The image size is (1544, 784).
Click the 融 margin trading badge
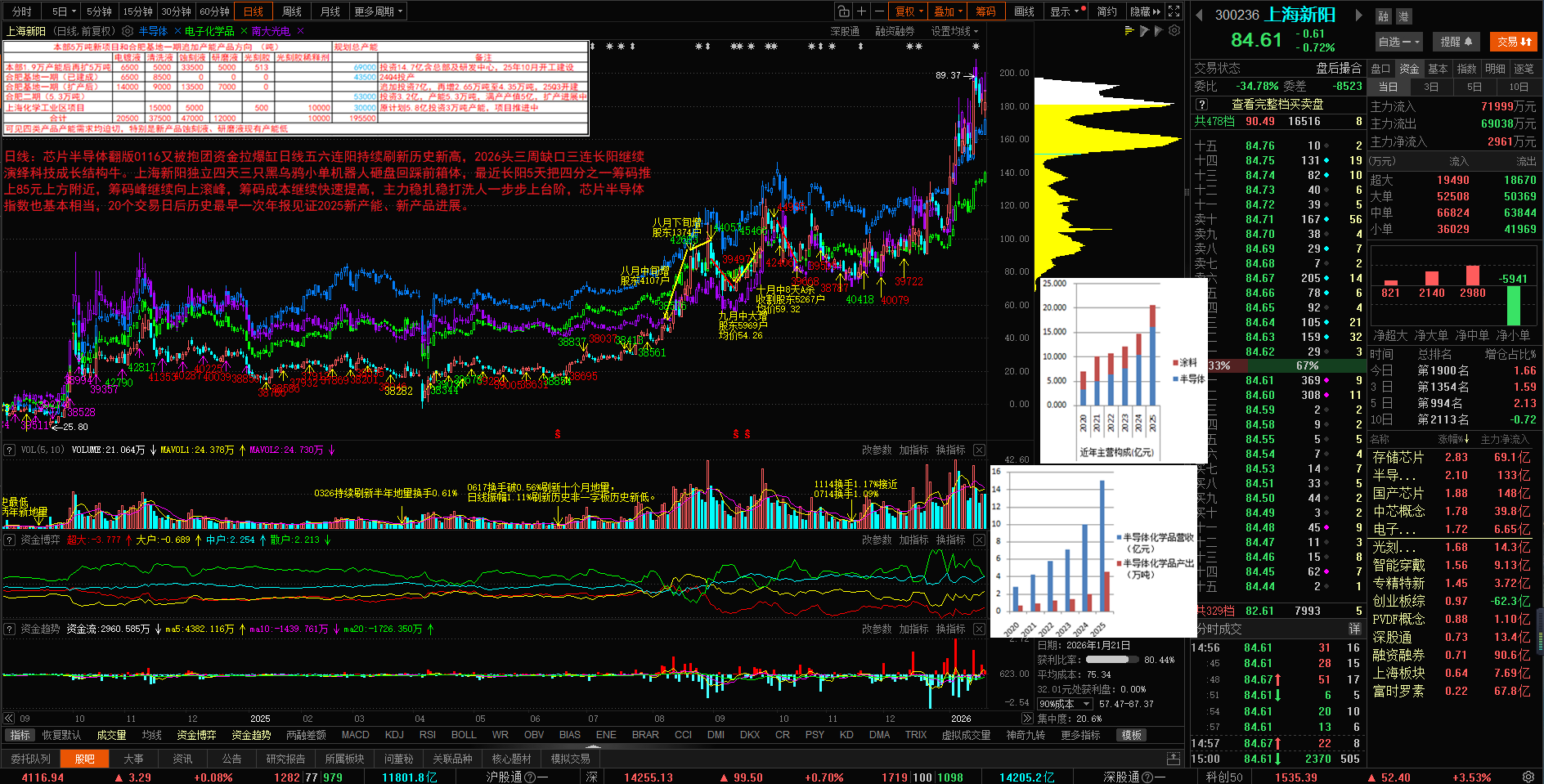(x=1383, y=16)
